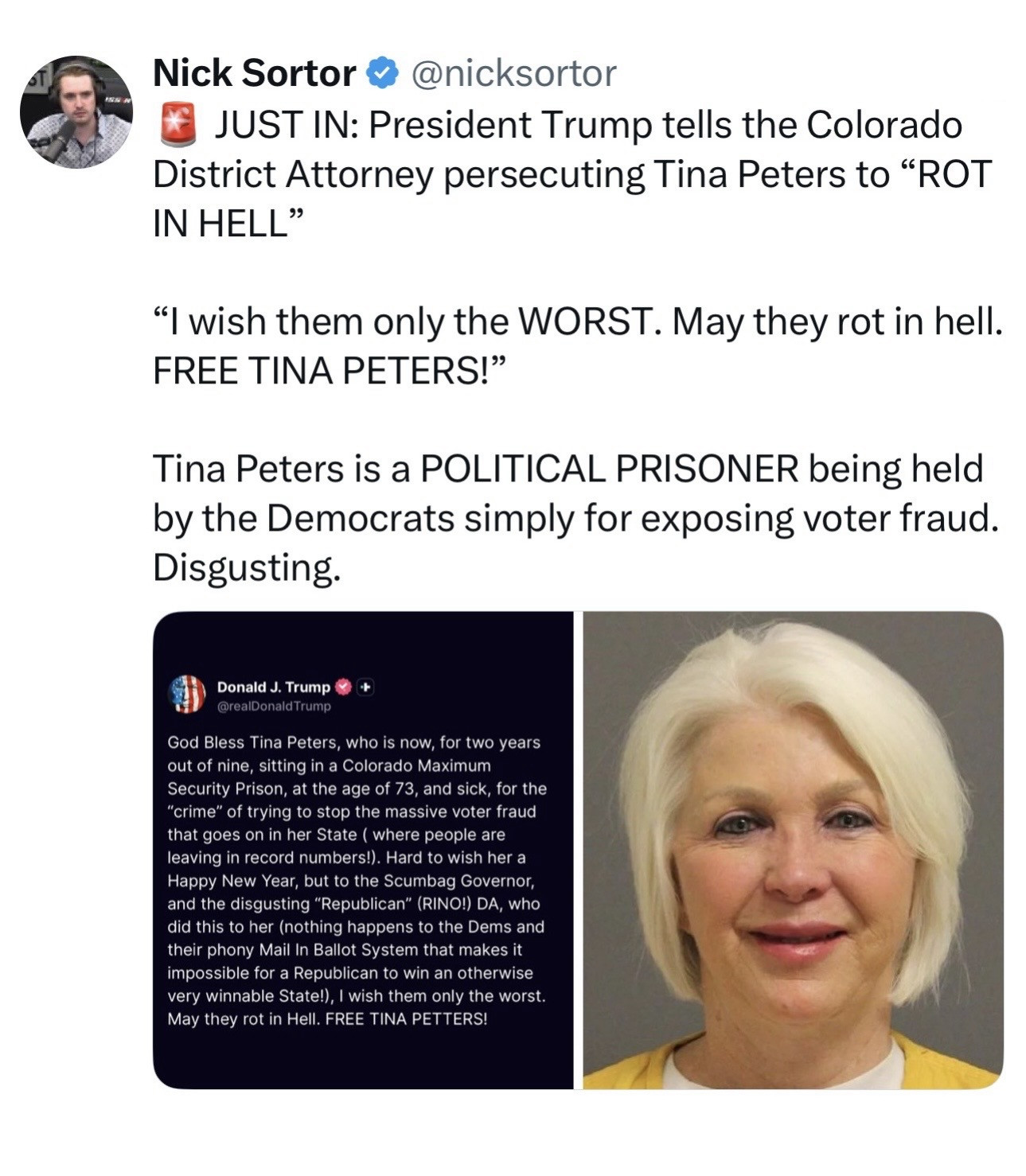Image resolution: width=1026 pixels, height=1176 pixels.
Task: Click the Donald J. Trump name in the screenshot
Action: pyautogui.click(x=274, y=687)
